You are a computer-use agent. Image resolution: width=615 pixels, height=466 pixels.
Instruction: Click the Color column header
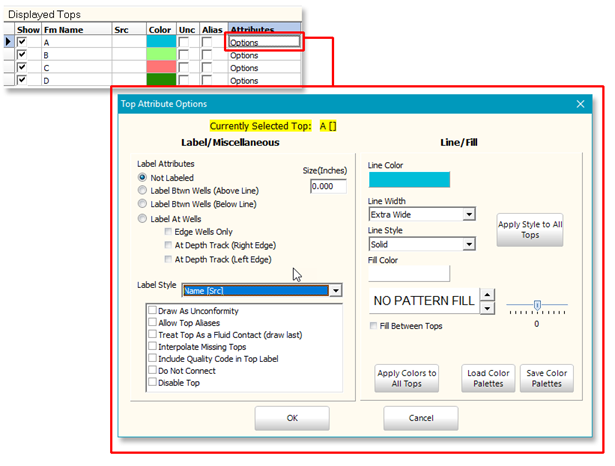click(x=160, y=29)
